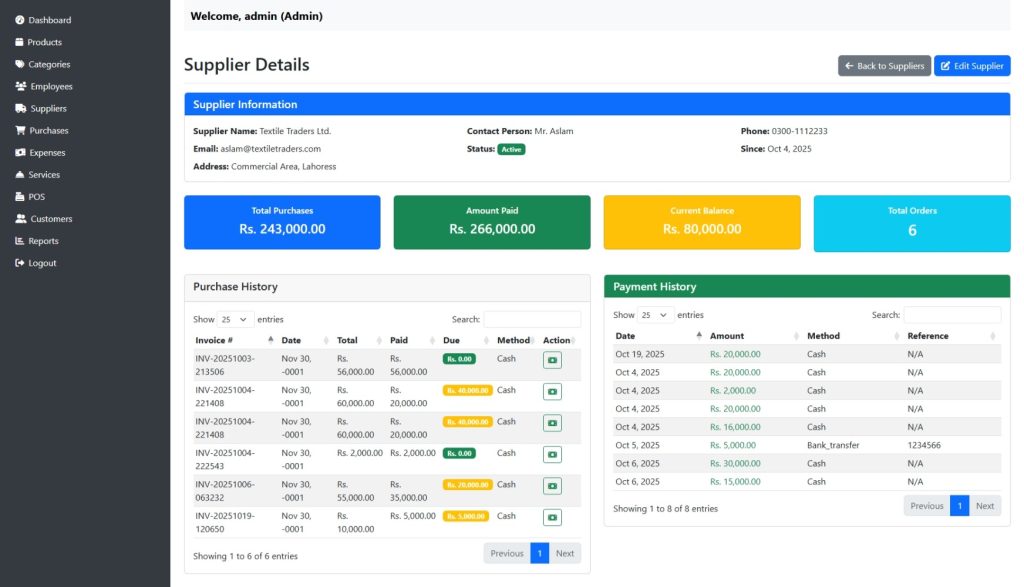Click the Categories tags icon in sidebar
The height and width of the screenshot is (587, 1024).
20,64
